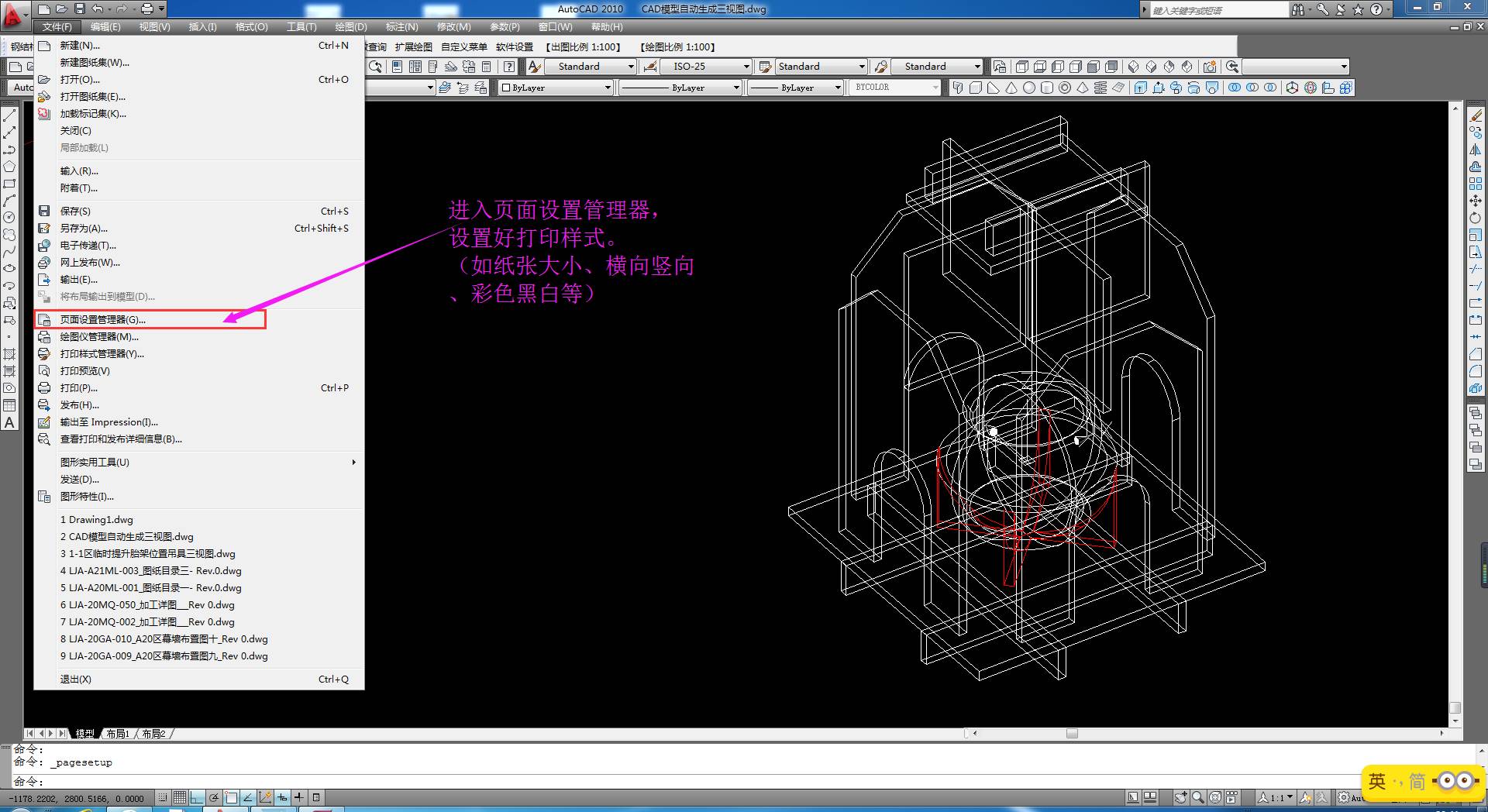Screen dimensions: 1488x812
Task: Select Print Preview (打印预览) menu entry
Action: click(199, 371)
